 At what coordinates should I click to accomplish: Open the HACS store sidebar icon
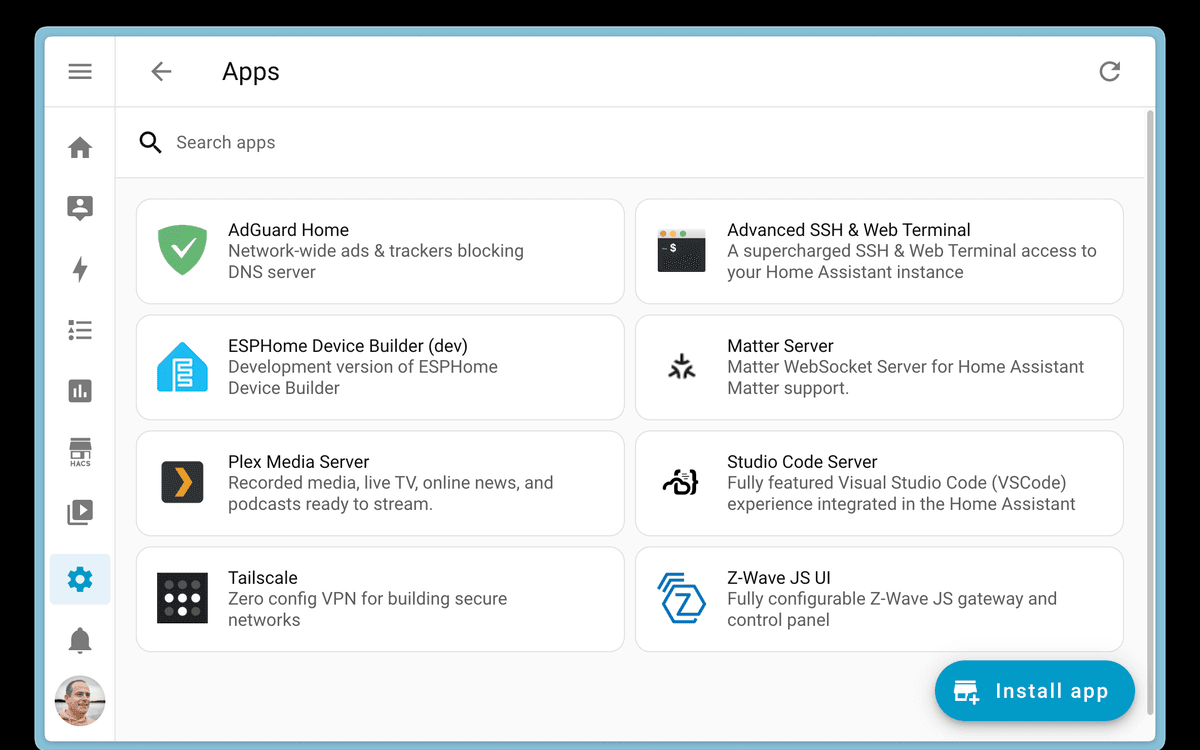point(80,452)
